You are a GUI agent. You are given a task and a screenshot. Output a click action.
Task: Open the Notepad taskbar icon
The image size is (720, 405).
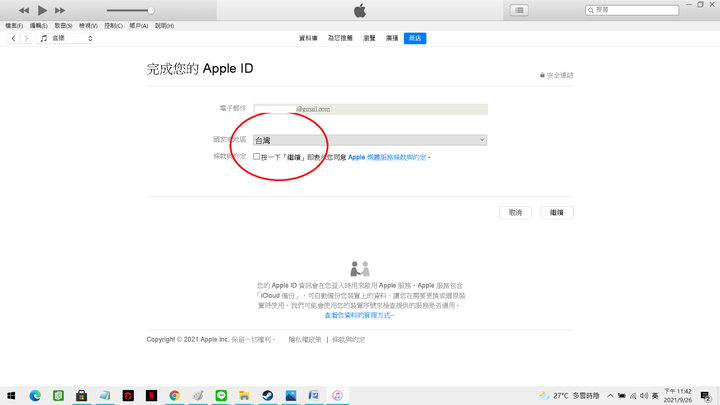click(x=105, y=395)
